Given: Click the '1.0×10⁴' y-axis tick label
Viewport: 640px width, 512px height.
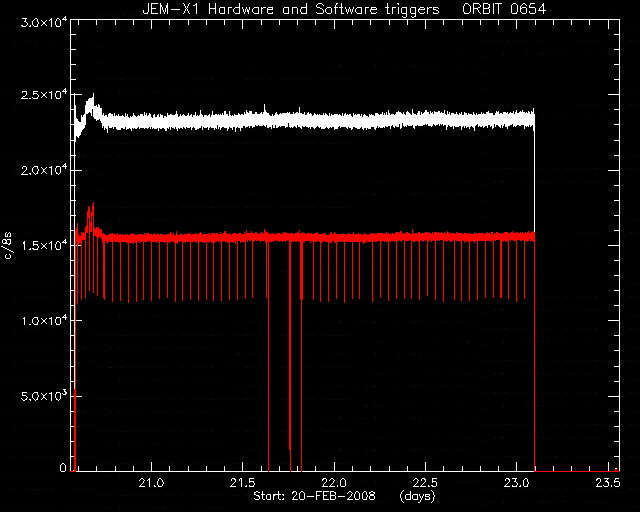Looking at the screenshot, I should point(44,320).
